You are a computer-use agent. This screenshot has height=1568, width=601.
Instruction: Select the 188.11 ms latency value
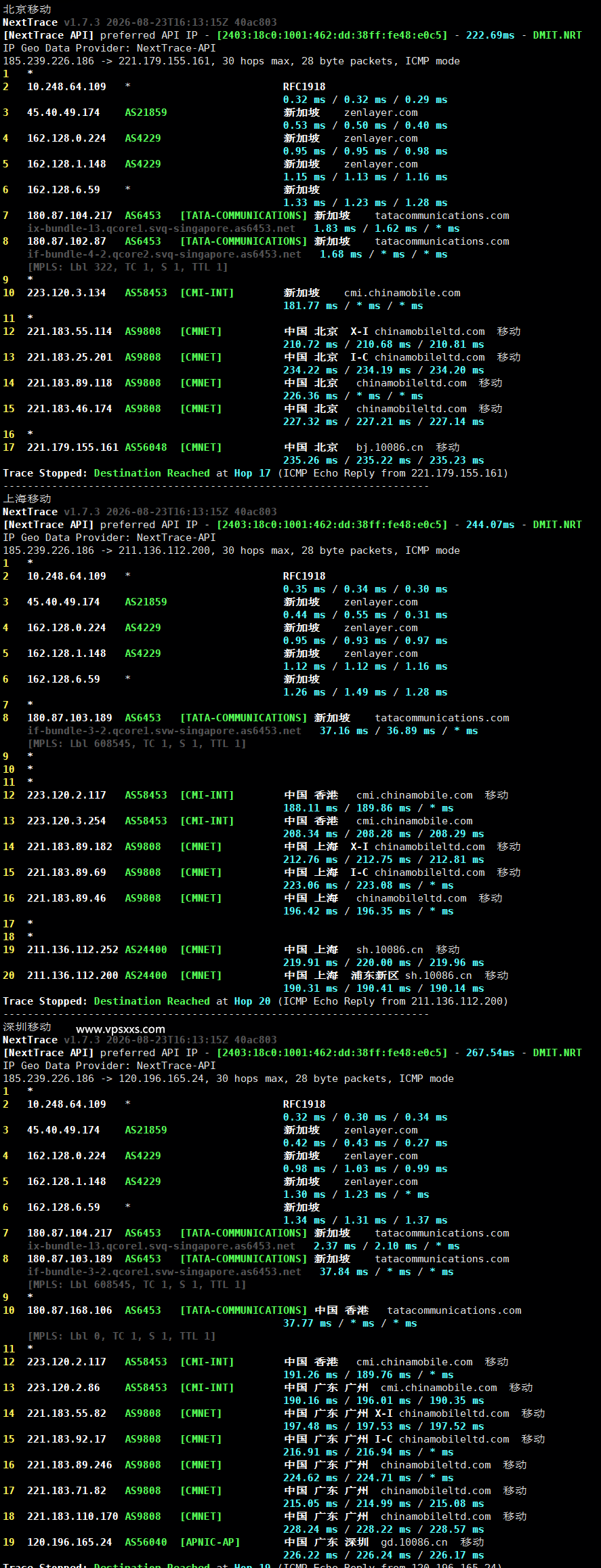pos(310,808)
